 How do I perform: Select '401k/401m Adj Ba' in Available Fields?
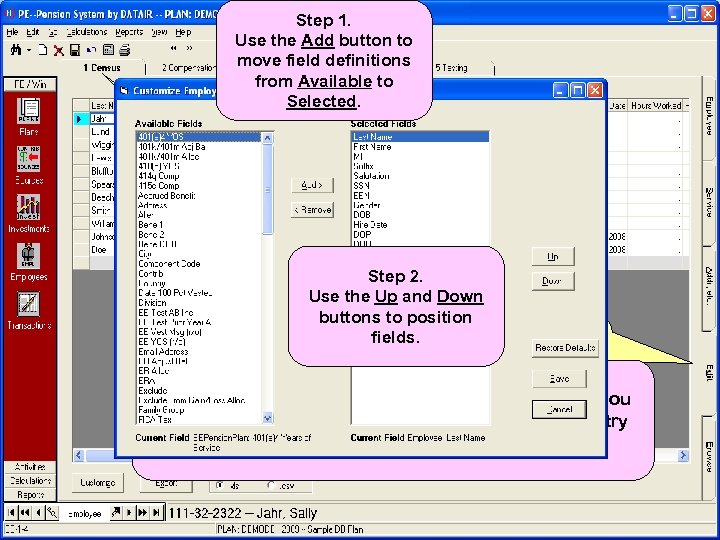[x=199, y=147]
